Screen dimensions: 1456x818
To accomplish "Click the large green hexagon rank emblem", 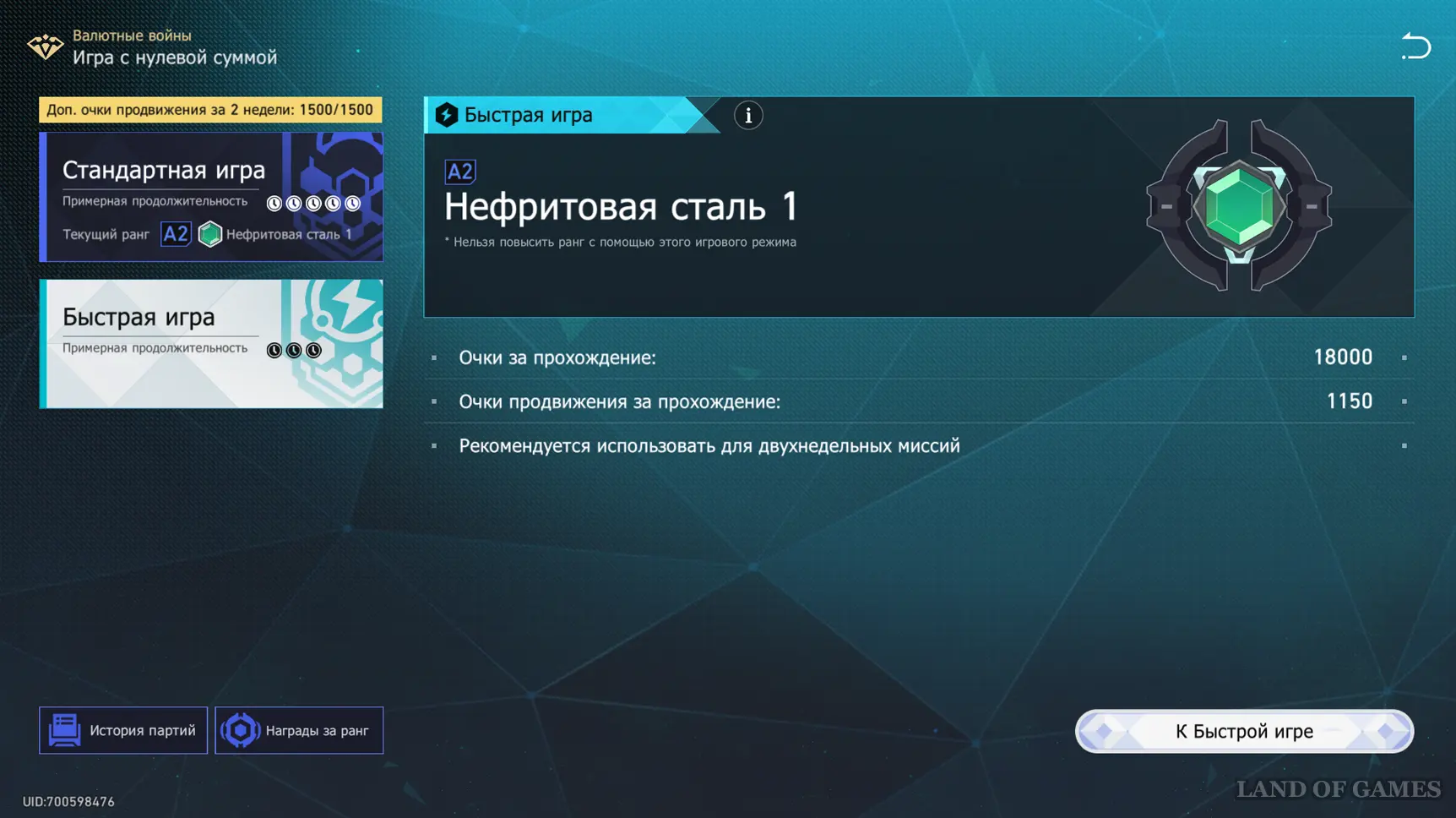I will pos(1238,206).
